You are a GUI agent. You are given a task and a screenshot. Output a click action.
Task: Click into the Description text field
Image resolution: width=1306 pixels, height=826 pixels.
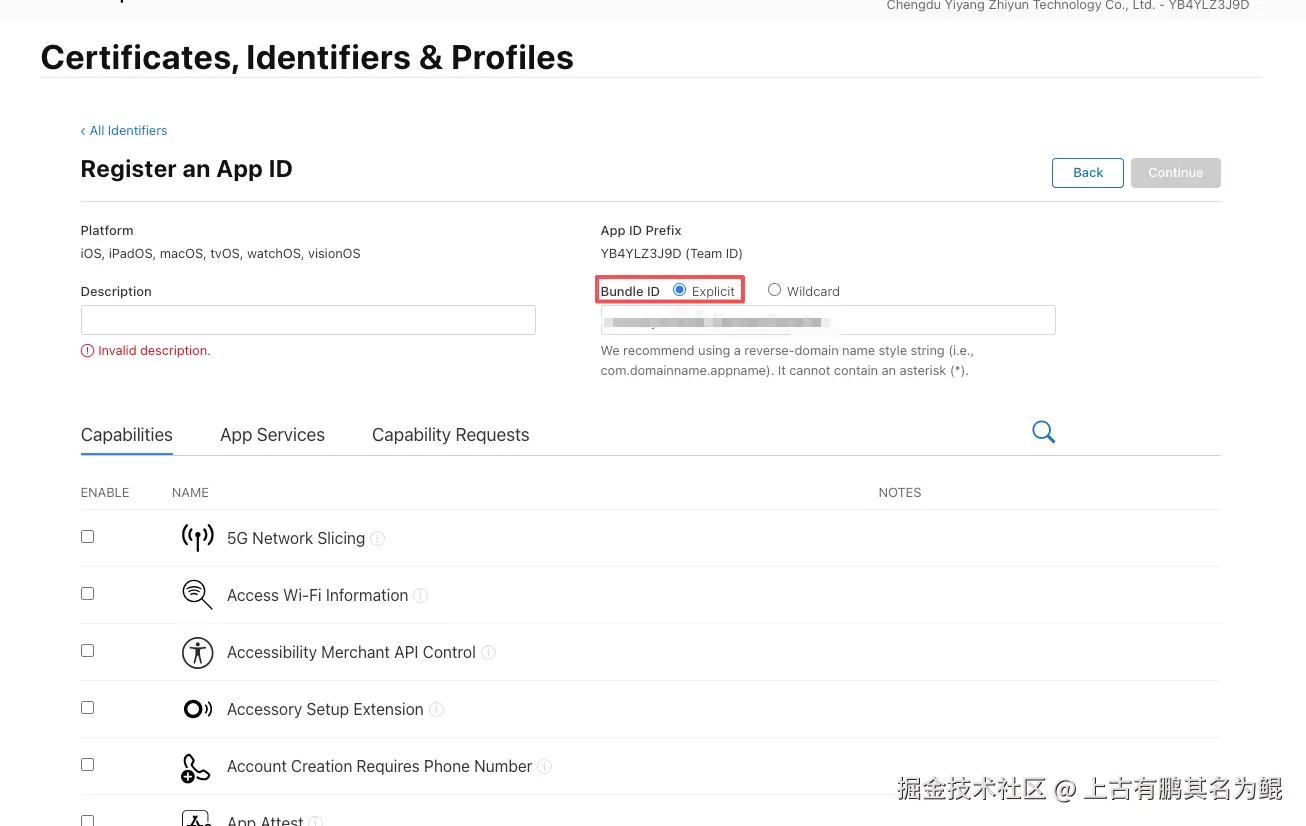[x=308, y=320]
